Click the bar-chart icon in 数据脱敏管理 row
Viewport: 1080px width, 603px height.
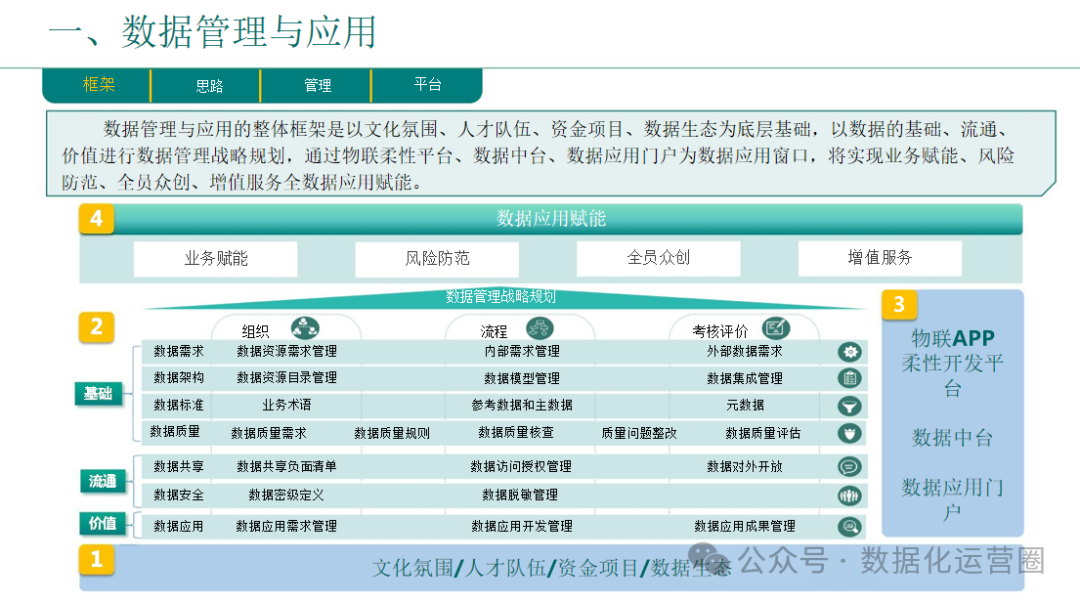pos(850,495)
